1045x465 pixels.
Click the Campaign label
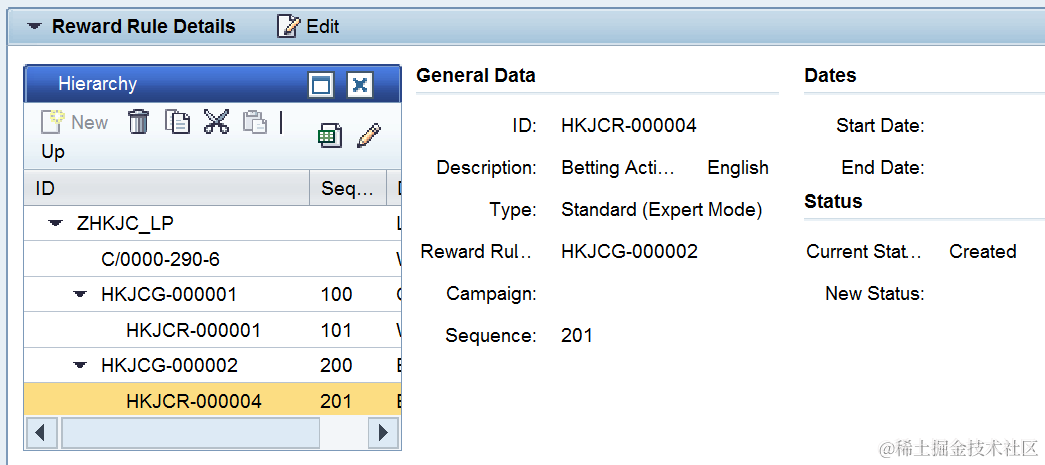click(x=491, y=294)
